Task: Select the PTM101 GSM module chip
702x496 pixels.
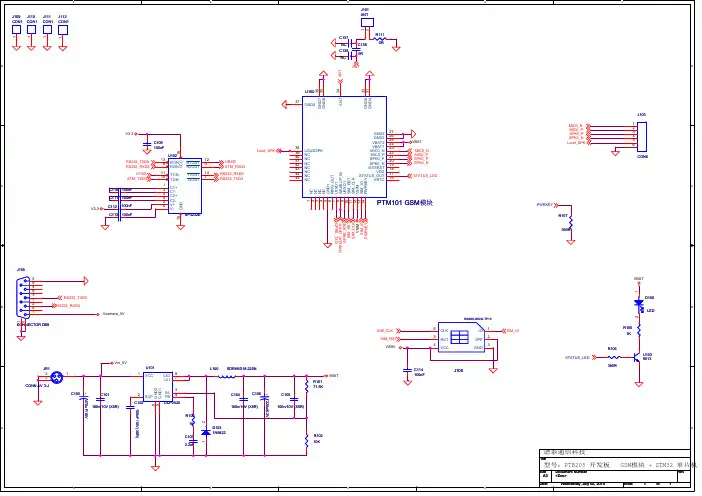Action: click(345, 147)
